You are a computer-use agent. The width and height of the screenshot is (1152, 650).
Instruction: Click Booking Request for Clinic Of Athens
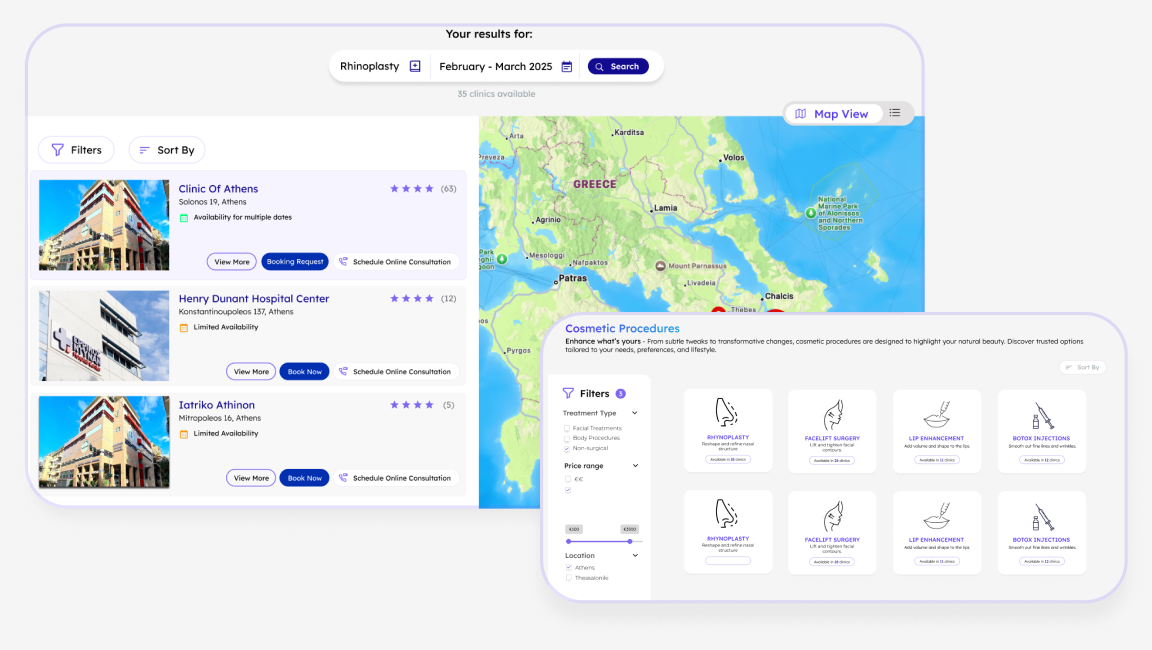[295, 262]
